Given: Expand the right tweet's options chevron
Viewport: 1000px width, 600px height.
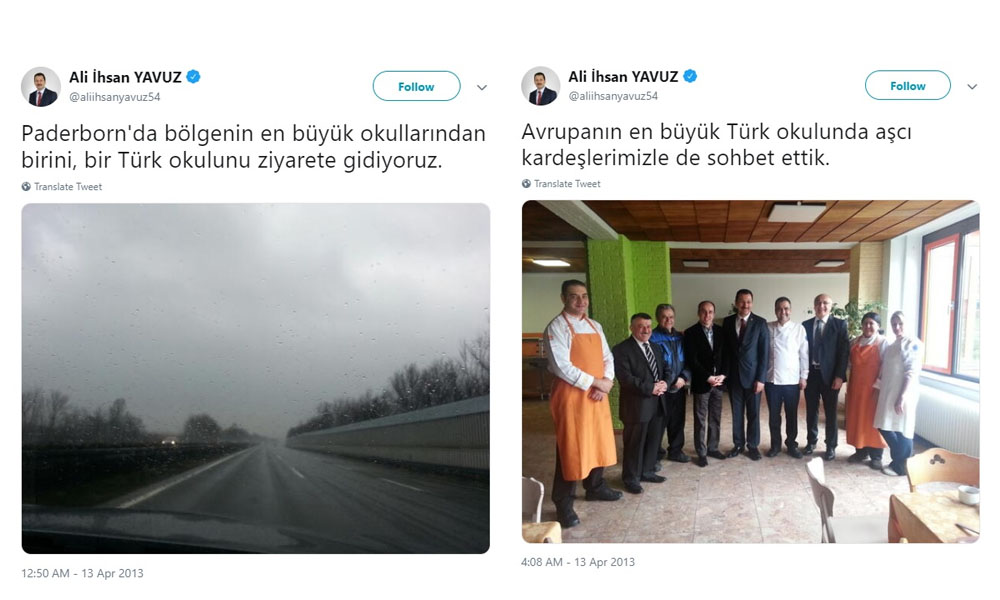Looking at the screenshot, I should pos(972,87).
